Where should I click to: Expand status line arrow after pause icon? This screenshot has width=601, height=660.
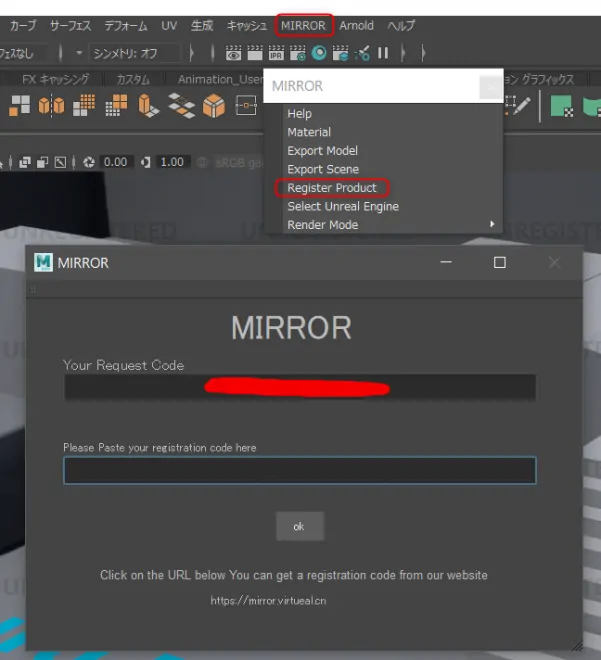403,53
